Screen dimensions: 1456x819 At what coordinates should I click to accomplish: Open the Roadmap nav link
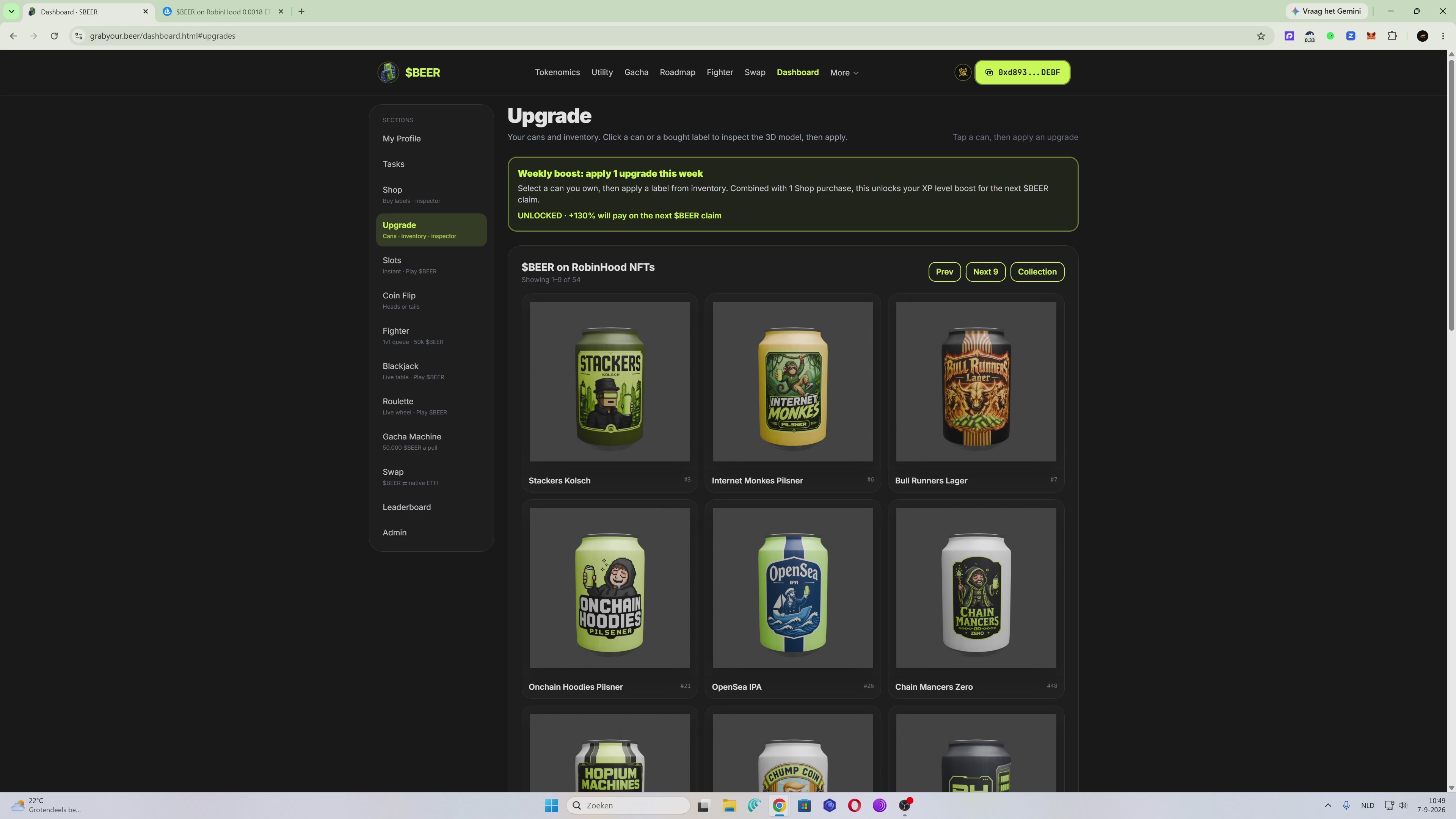click(677, 72)
